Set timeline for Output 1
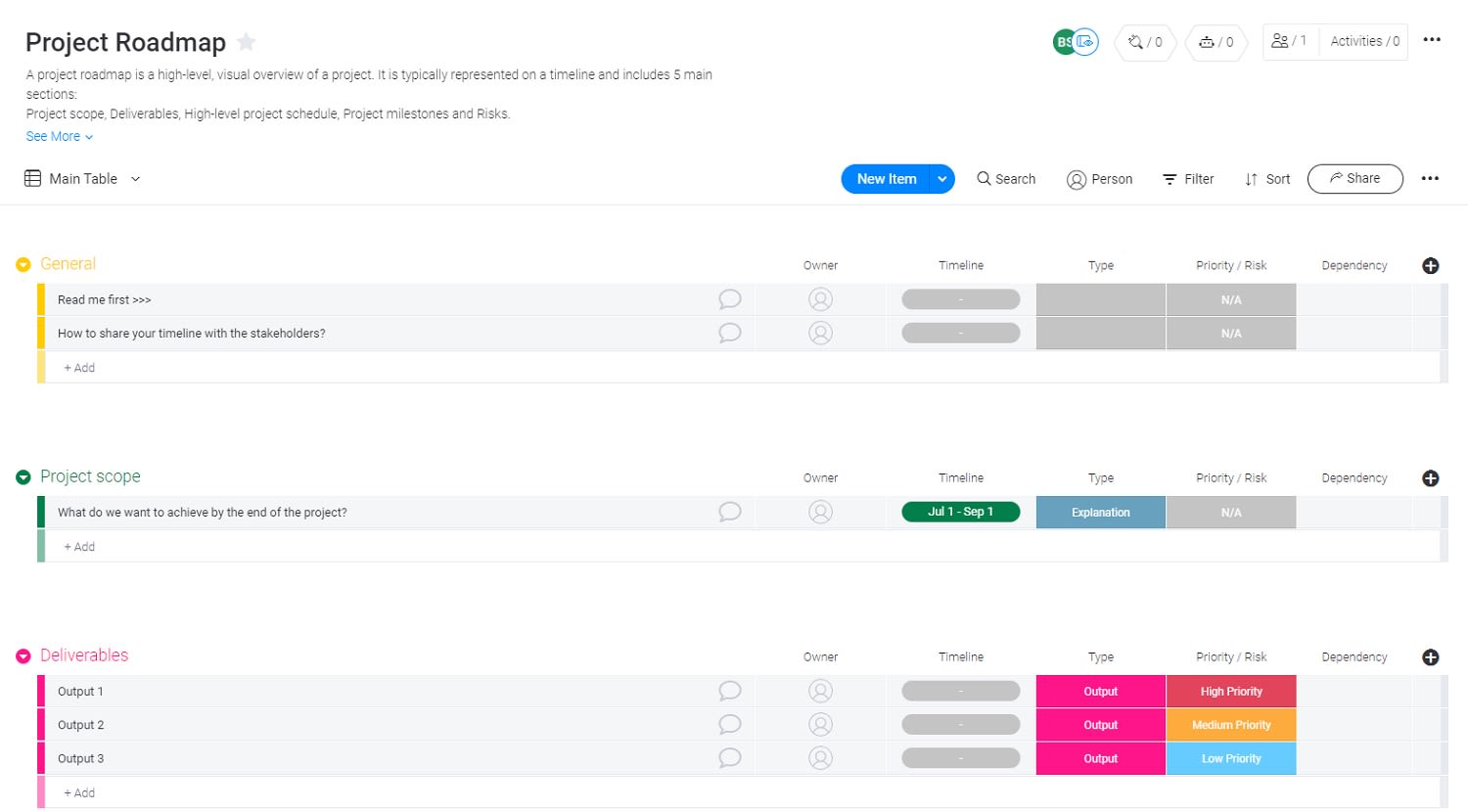 pyautogui.click(x=961, y=691)
